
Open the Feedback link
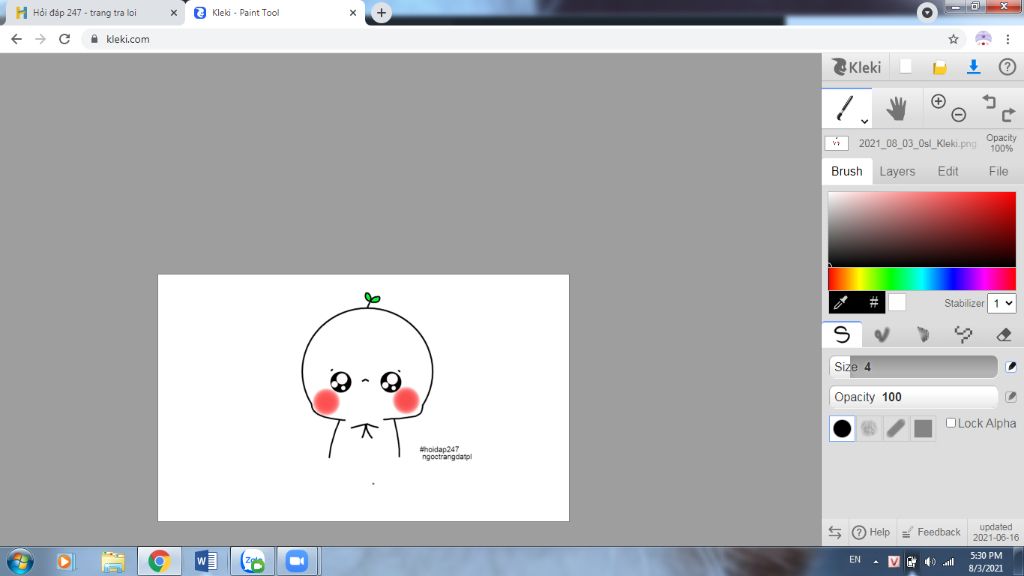931,532
